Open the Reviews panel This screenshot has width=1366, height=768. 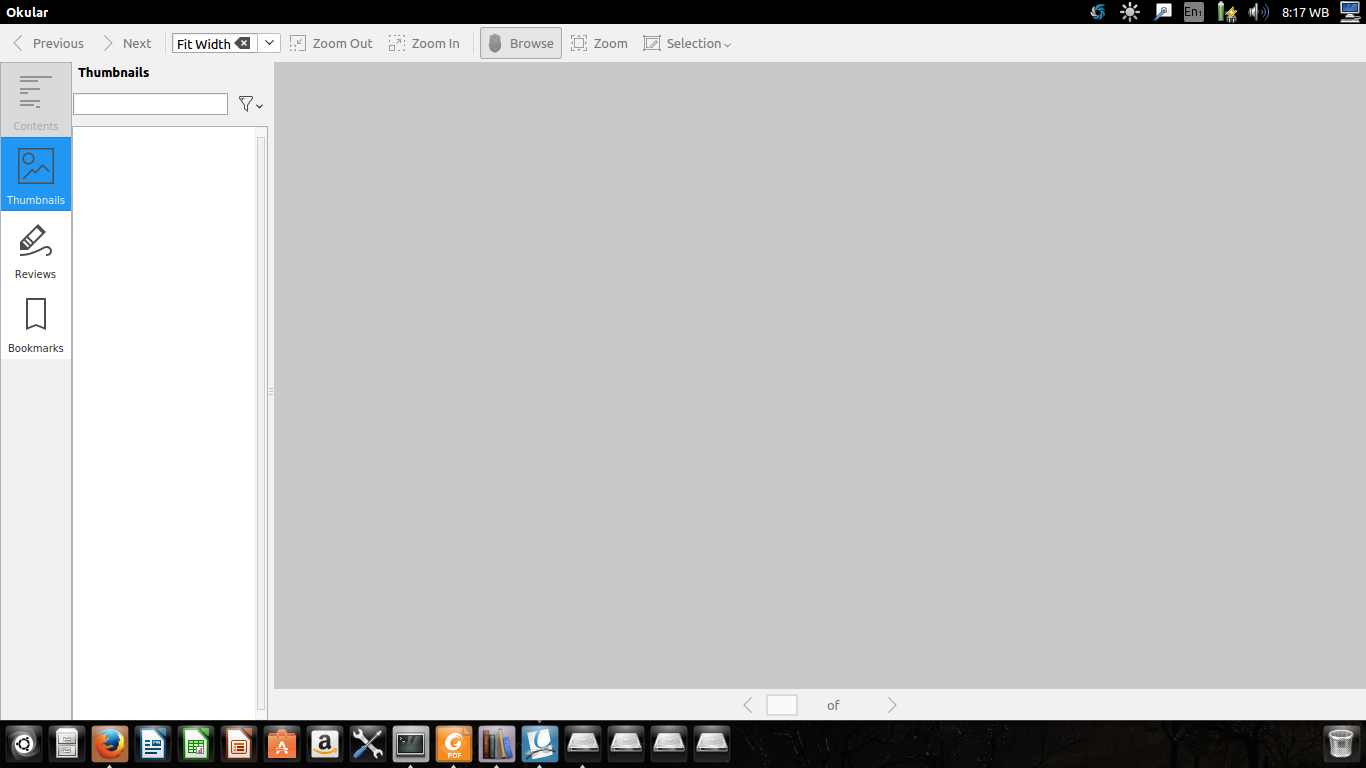(35, 247)
